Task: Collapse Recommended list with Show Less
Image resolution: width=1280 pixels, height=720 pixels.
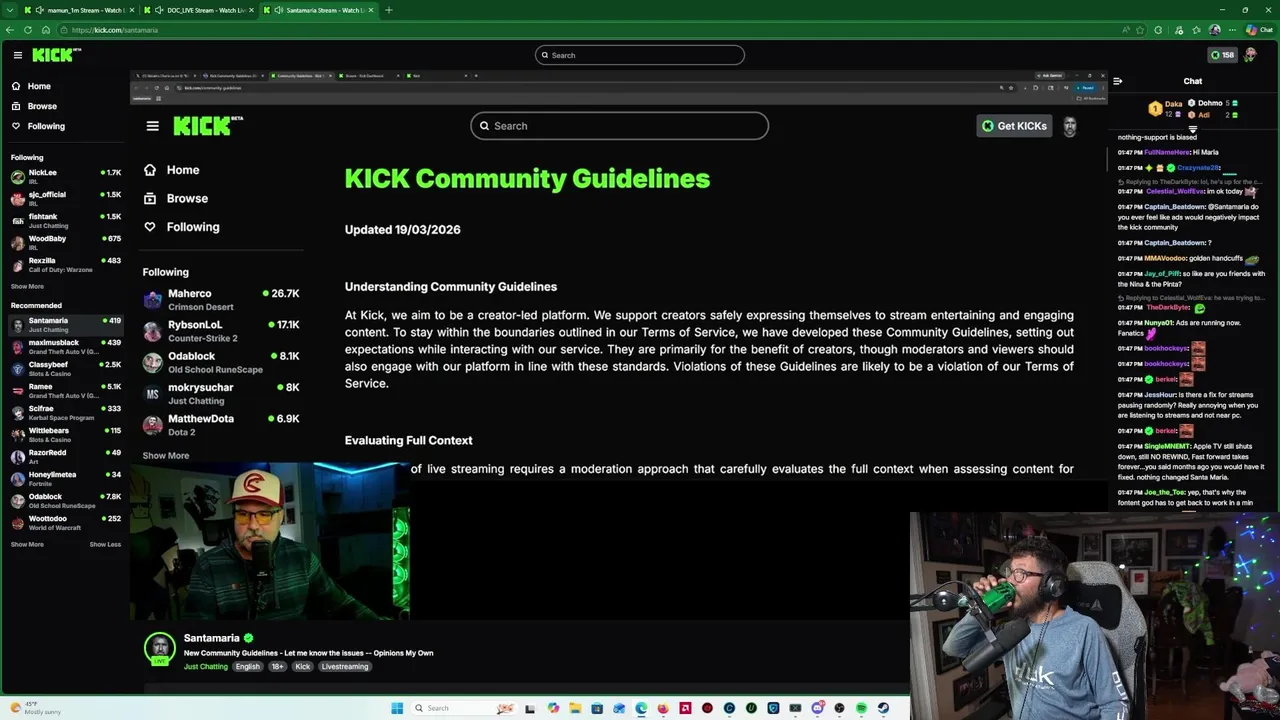Action: (105, 544)
